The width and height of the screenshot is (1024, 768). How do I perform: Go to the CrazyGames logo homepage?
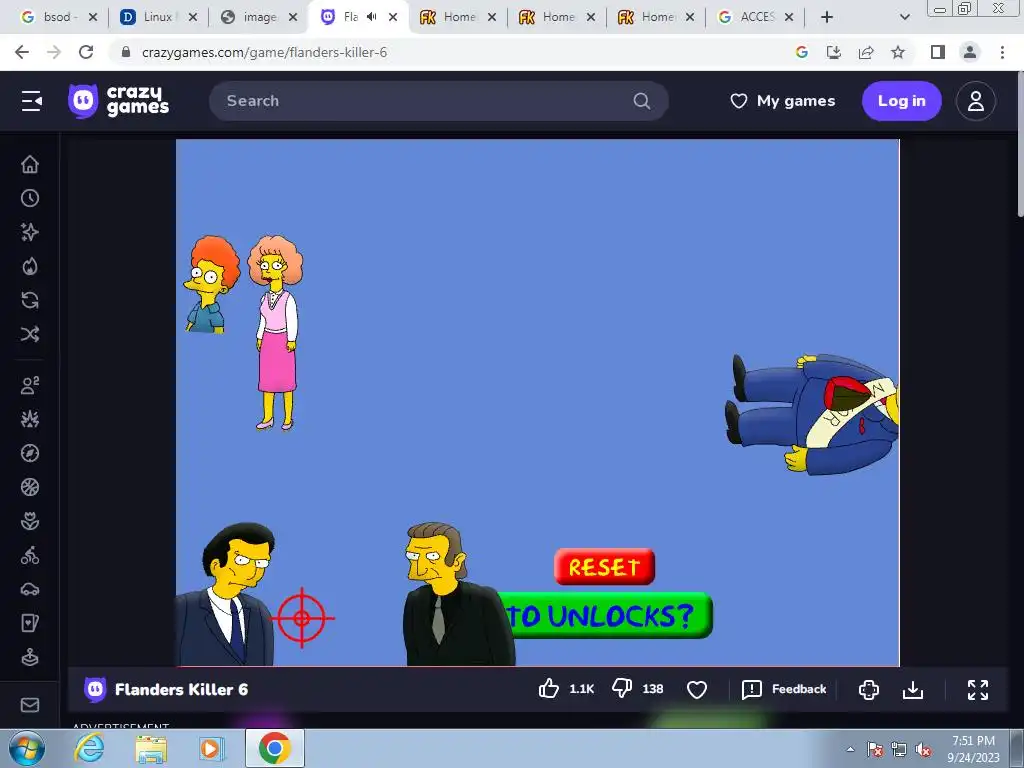[x=119, y=101]
